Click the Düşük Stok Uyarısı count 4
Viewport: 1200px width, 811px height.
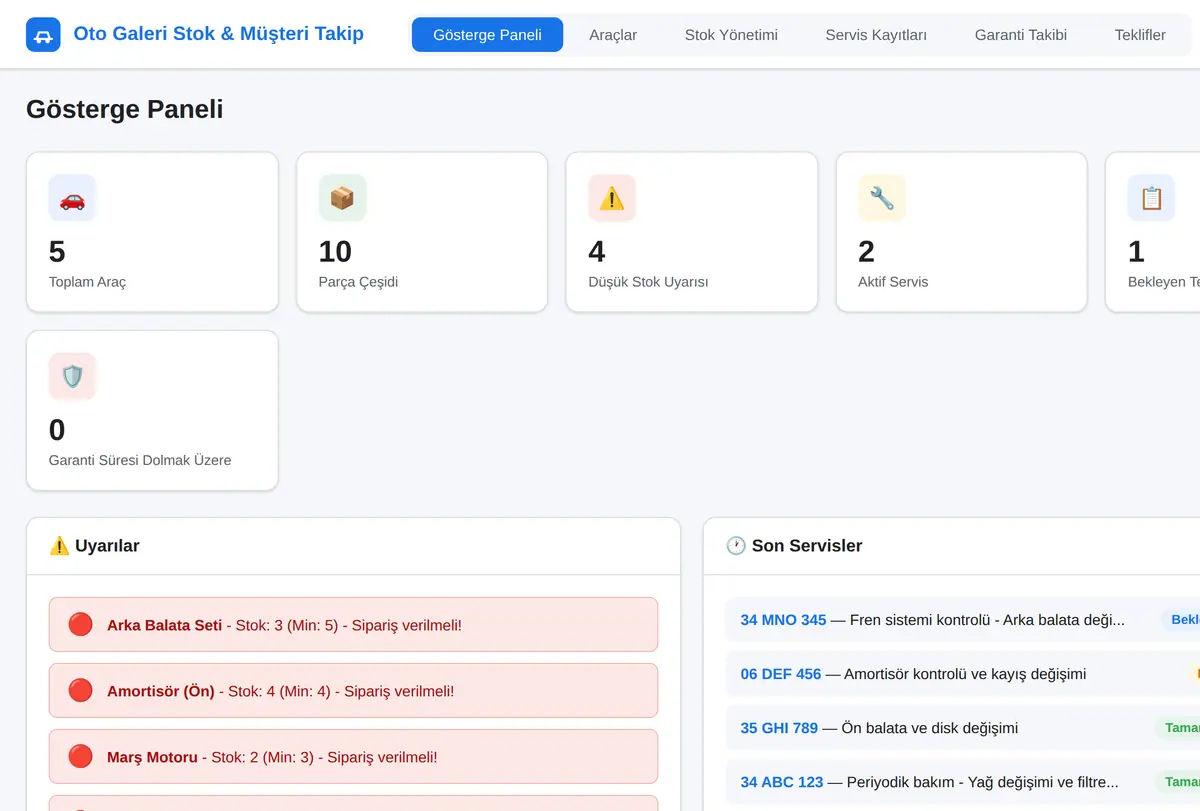(x=597, y=251)
